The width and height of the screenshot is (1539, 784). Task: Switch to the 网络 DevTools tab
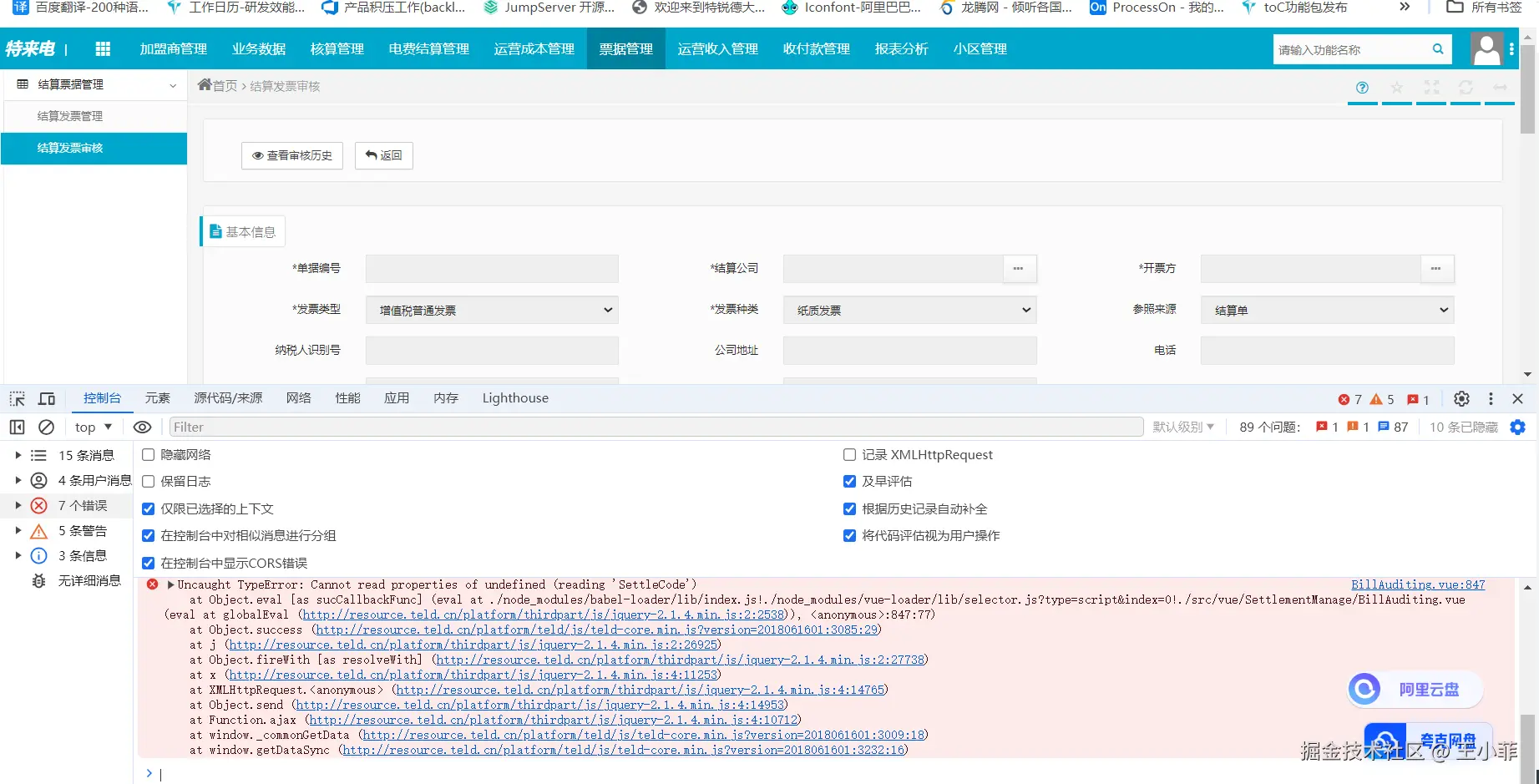pyautogui.click(x=298, y=398)
